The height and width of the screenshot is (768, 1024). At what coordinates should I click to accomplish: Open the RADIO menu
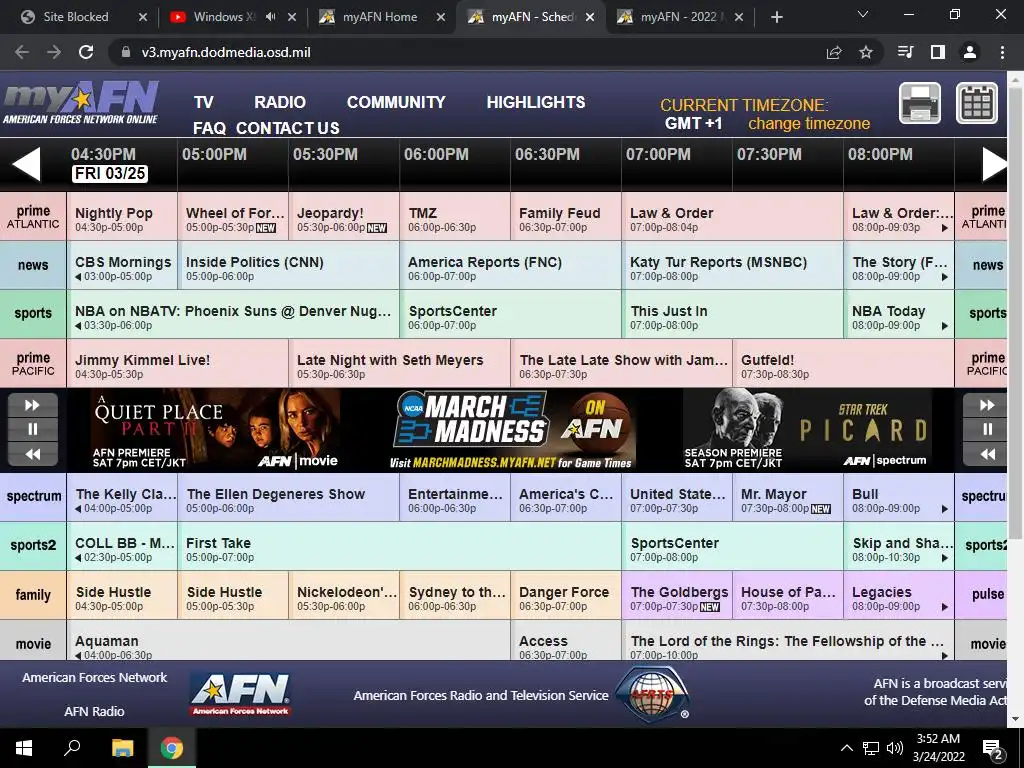tap(280, 103)
